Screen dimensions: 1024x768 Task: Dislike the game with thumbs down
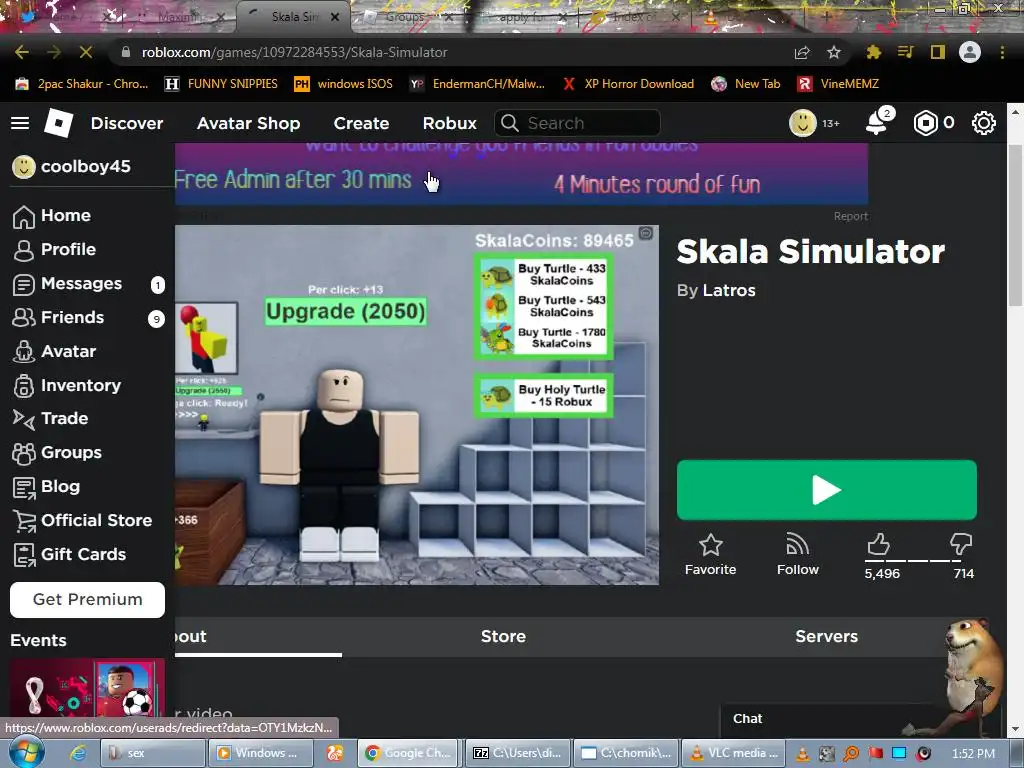coord(961,544)
